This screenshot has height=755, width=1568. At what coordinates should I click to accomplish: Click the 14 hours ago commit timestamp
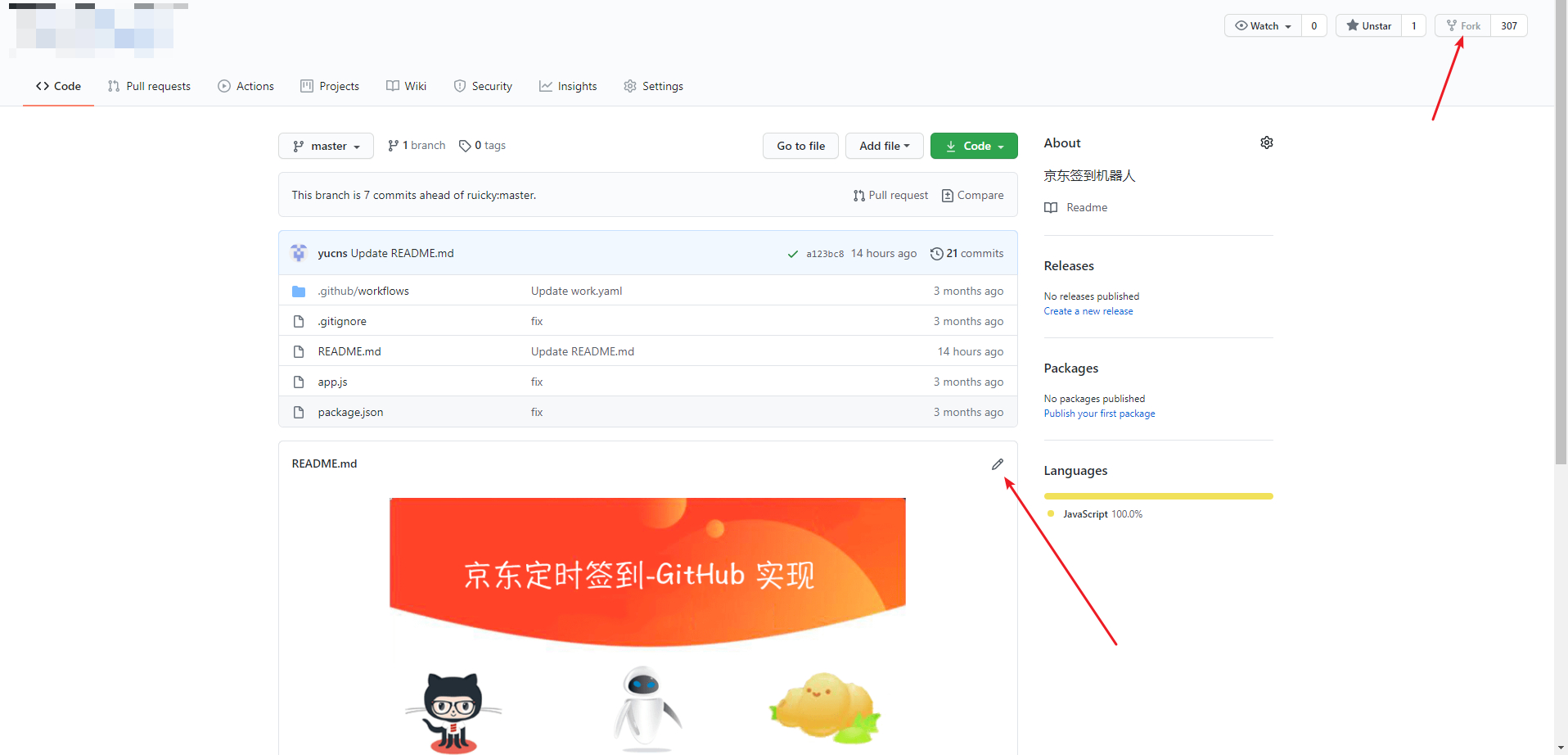point(884,253)
